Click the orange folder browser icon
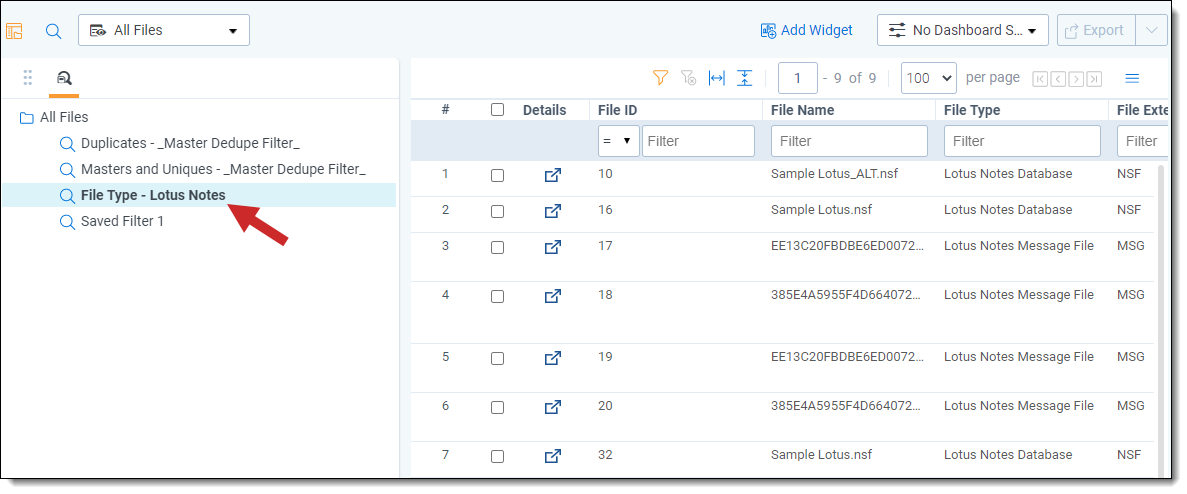 point(15,31)
